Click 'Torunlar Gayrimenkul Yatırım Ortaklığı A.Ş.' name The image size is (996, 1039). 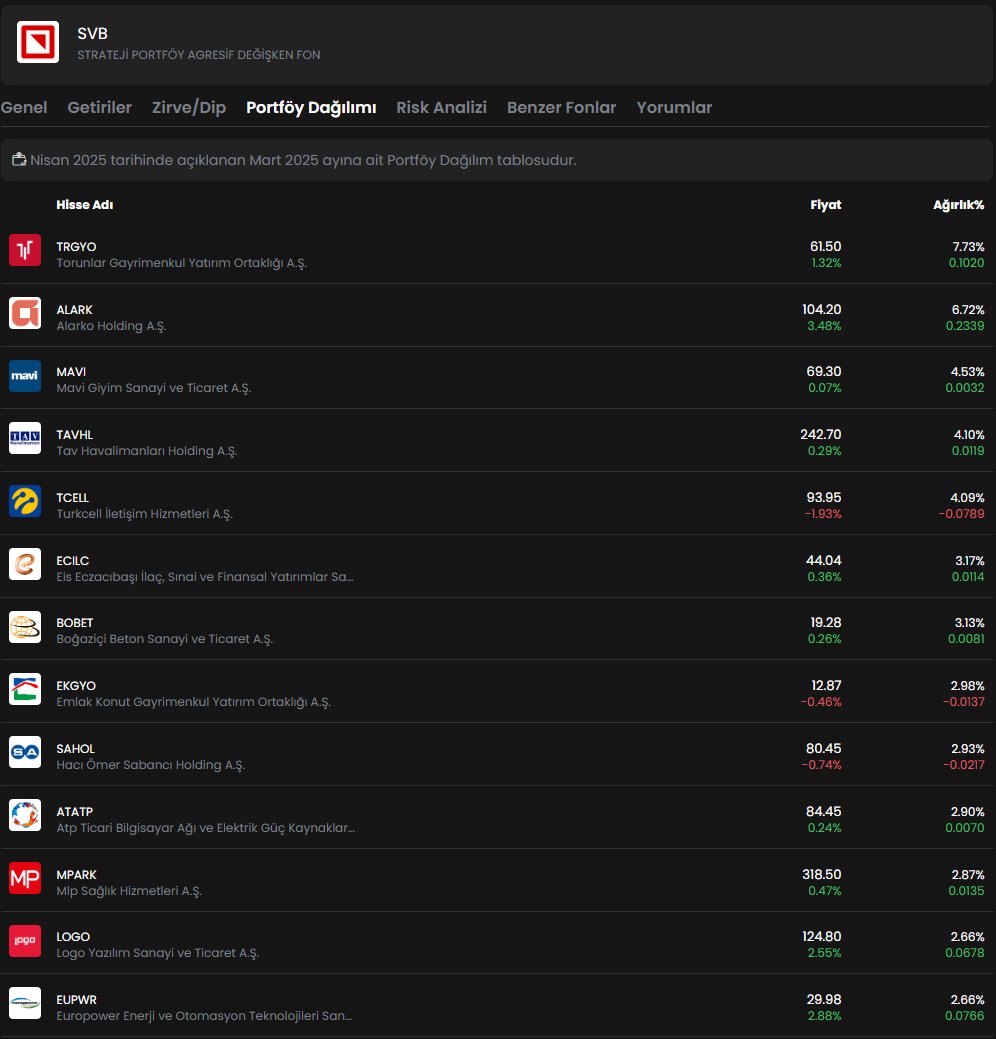coord(182,263)
